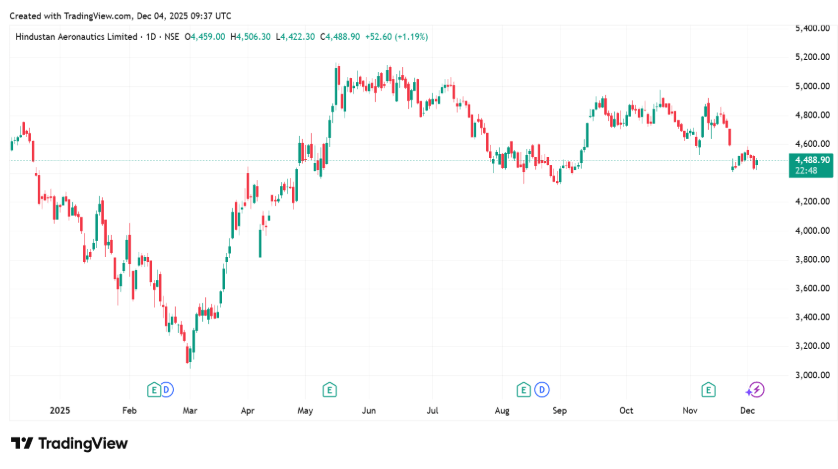
Task: Click the February dividend D marker
Action: click(x=167, y=389)
